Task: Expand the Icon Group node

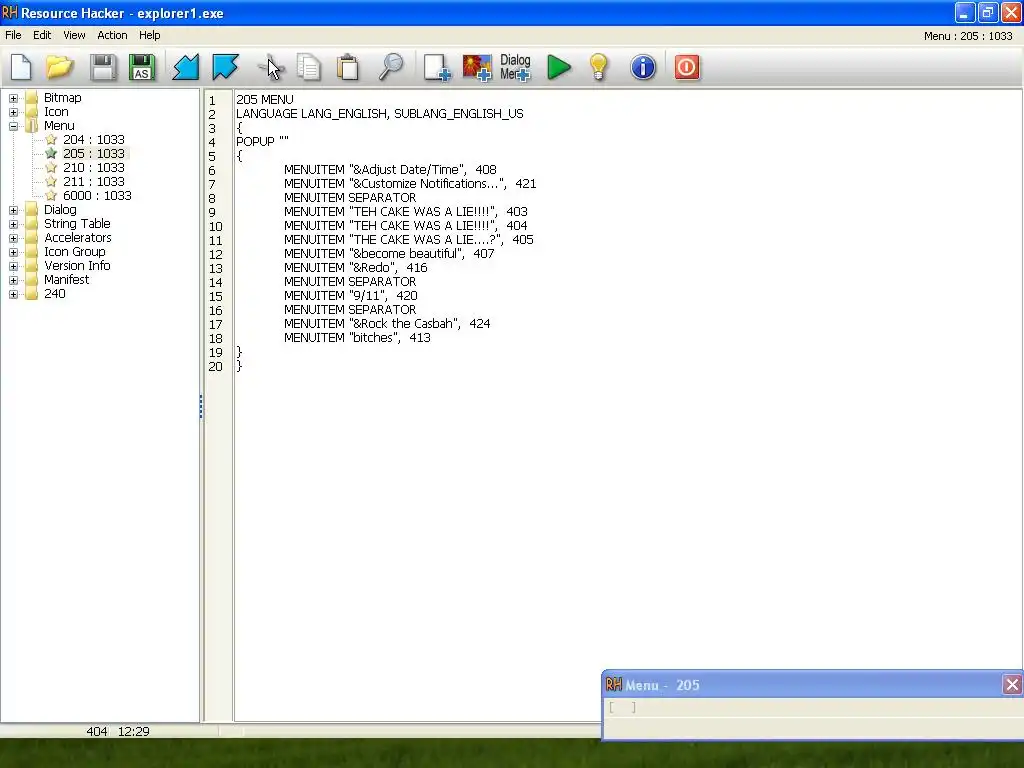Action: (x=13, y=252)
